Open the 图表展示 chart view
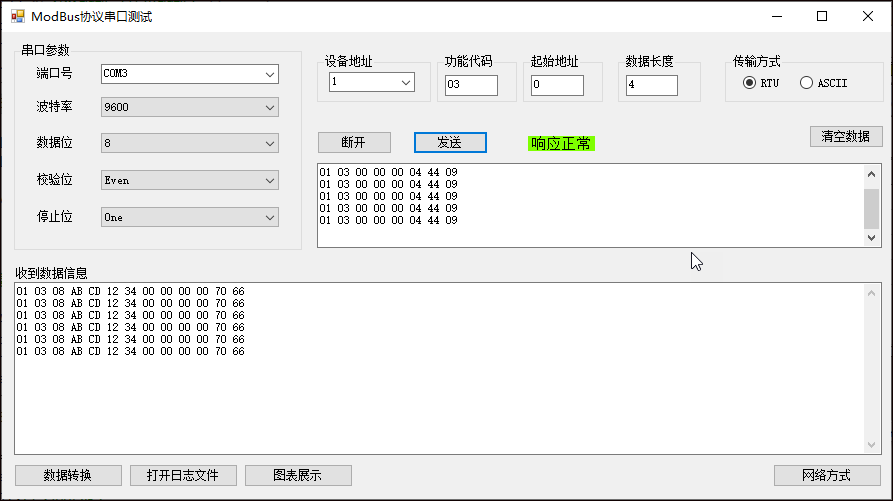893x501 pixels. click(x=298, y=475)
